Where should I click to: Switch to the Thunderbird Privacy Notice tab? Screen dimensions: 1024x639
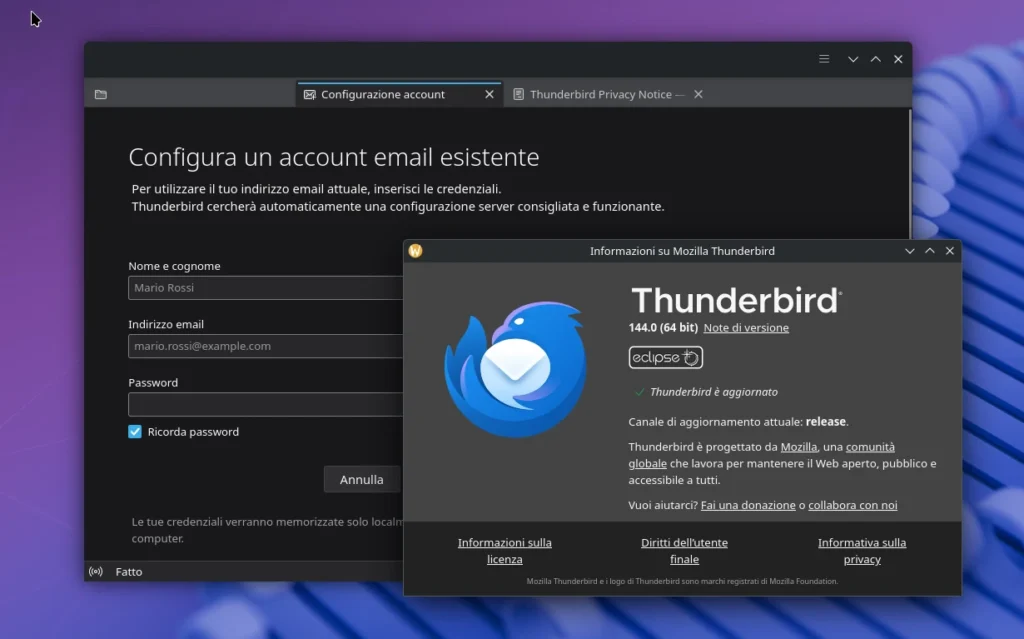click(x=600, y=93)
